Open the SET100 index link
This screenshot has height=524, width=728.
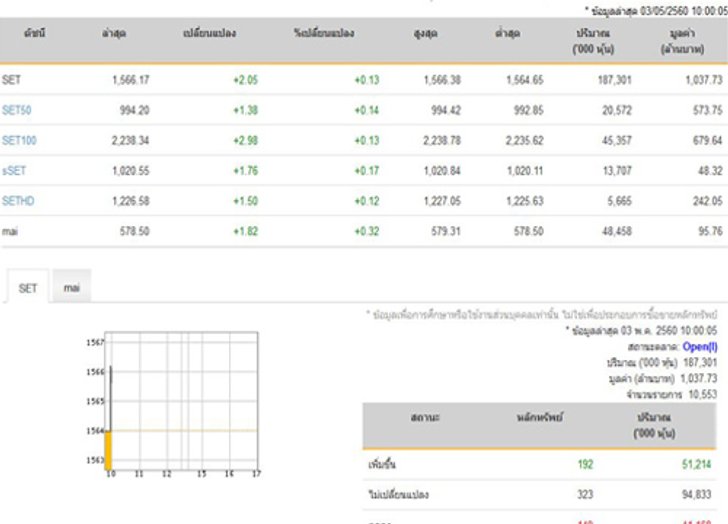pyautogui.click(x=19, y=140)
